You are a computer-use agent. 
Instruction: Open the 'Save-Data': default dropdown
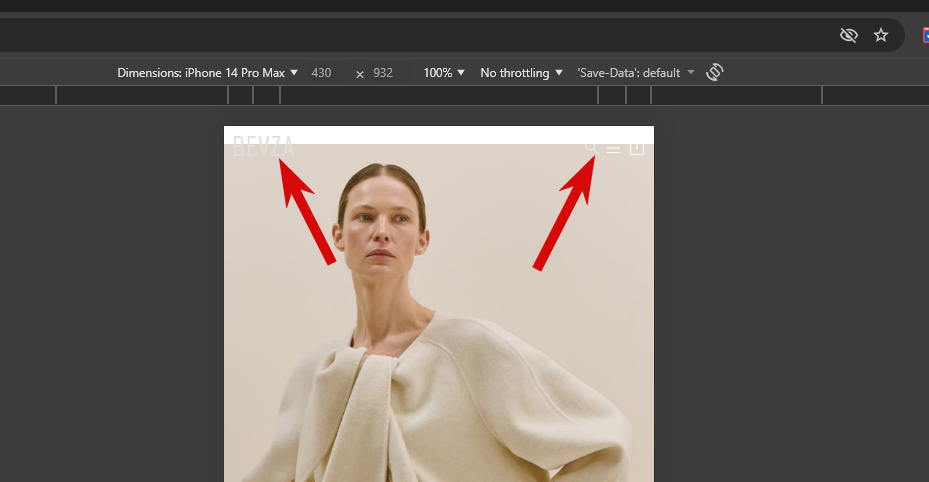(636, 73)
